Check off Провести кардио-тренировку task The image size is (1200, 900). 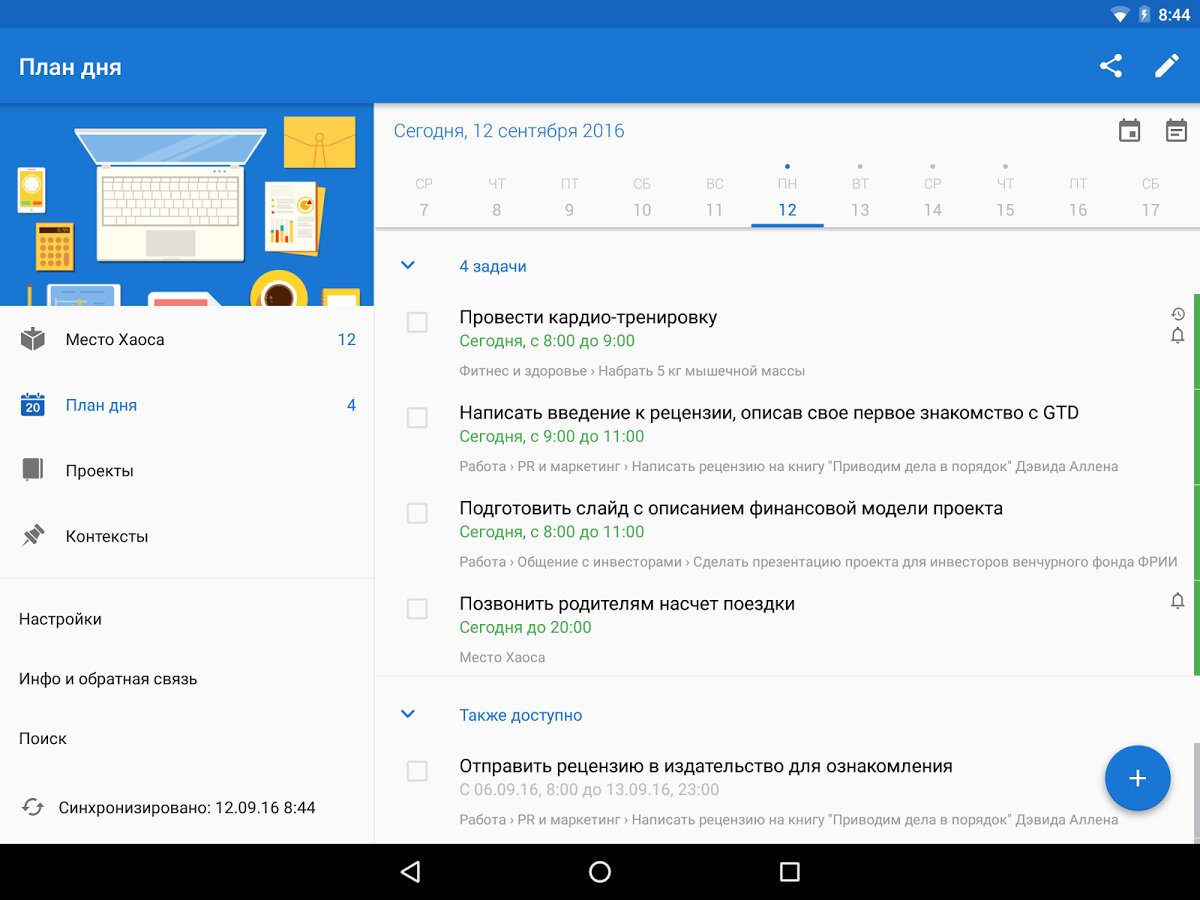click(417, 322)
